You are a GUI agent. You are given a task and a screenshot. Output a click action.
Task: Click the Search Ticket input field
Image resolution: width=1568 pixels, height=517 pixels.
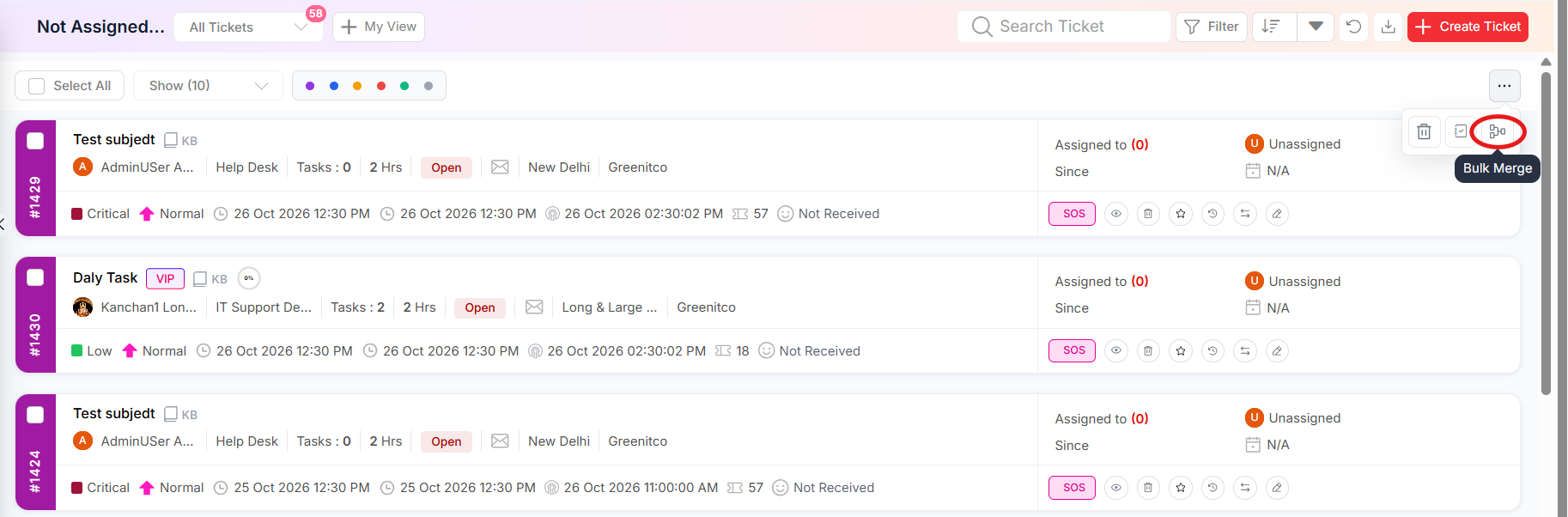1063,27
